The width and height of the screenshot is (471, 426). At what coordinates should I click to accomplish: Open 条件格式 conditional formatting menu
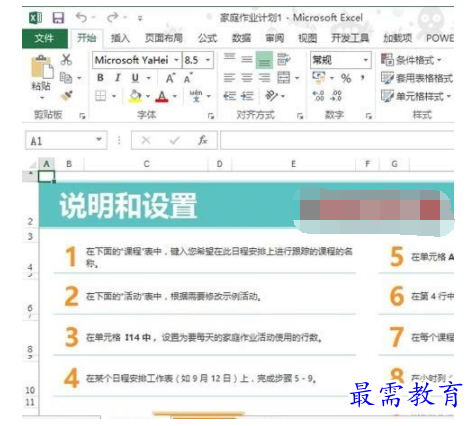pyautogui.click(x=411, y=60)
